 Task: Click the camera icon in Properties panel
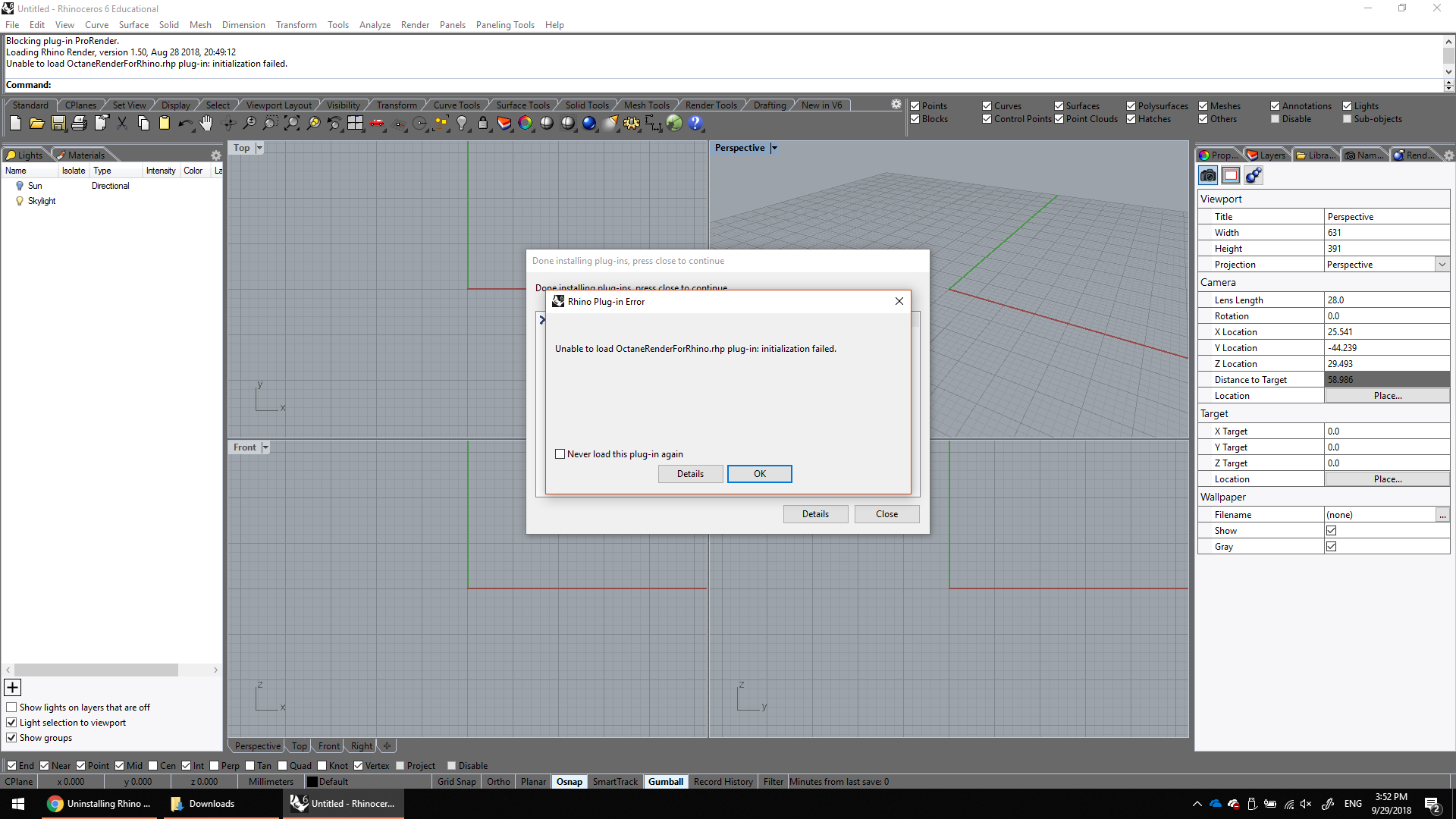tap(1208, 176)
